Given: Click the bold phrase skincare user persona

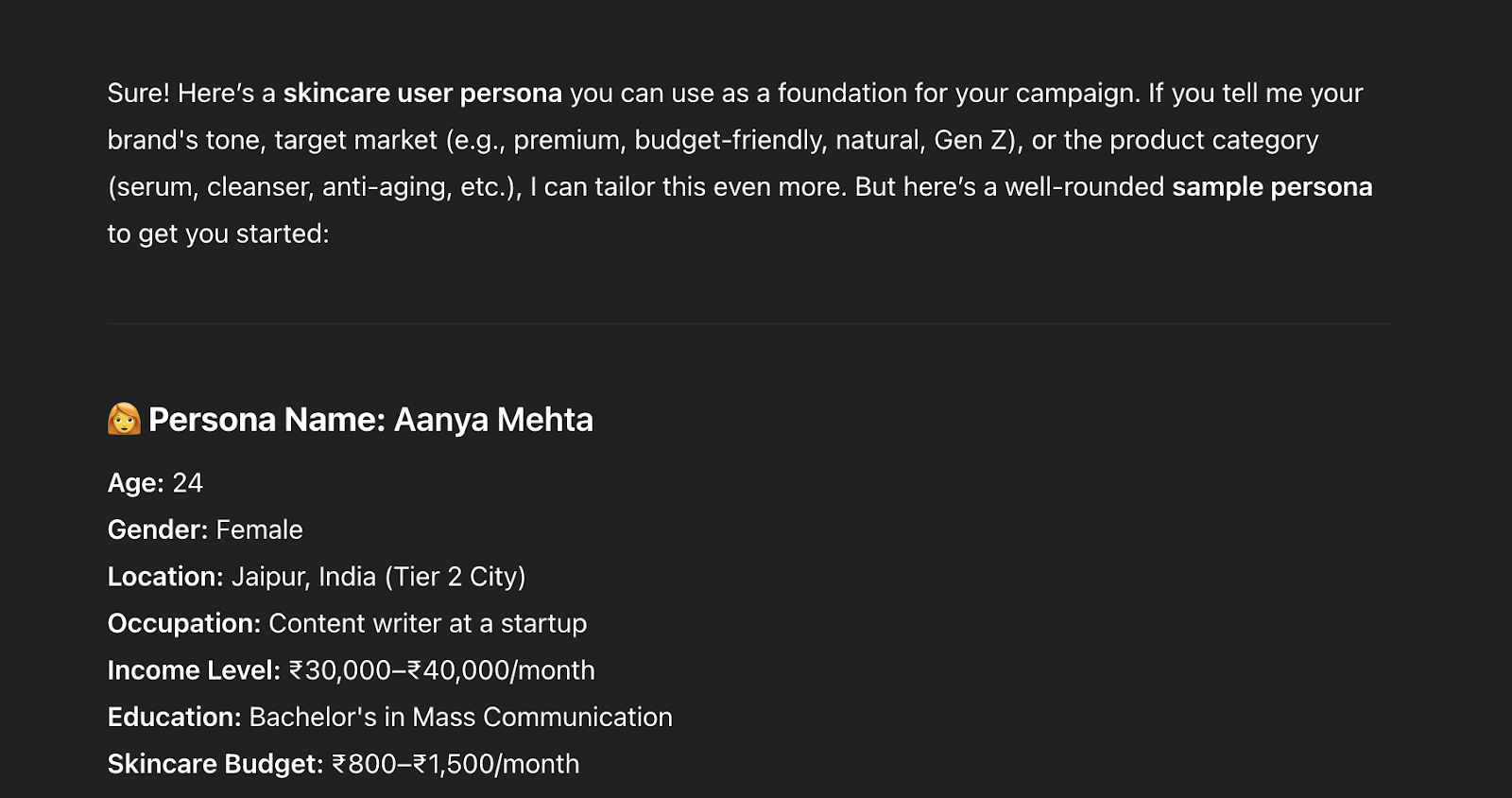Looking at the screenshot, I should coord(422,94).
